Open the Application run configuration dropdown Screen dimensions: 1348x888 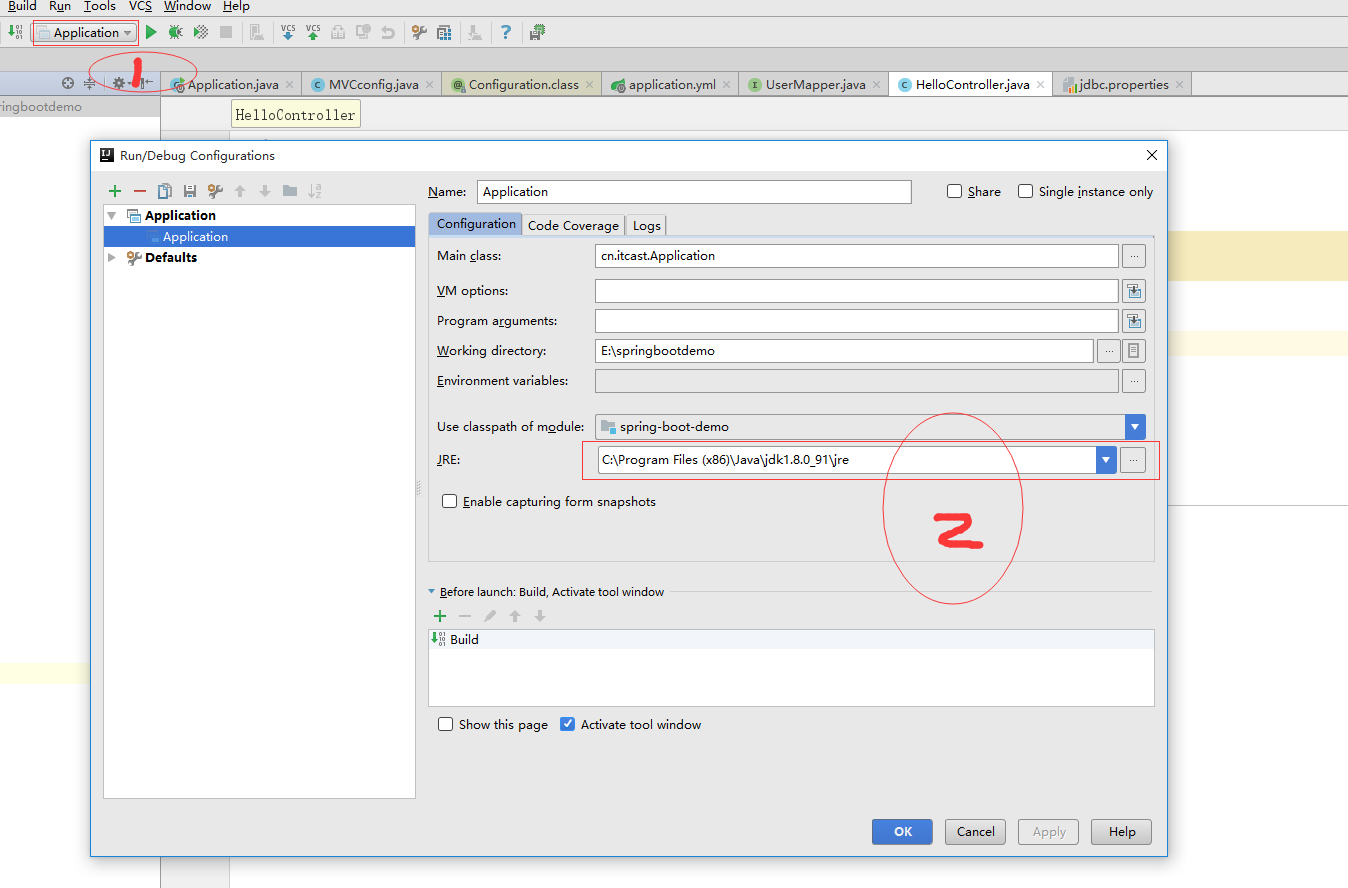click(x=86, y=32)
